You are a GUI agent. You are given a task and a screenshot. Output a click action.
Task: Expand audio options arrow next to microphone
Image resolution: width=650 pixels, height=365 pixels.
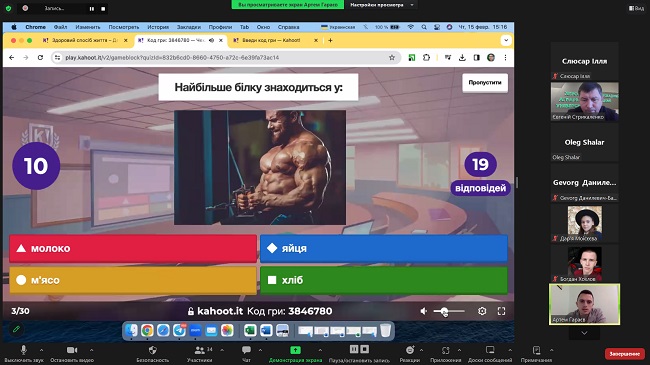coord(41,350)
